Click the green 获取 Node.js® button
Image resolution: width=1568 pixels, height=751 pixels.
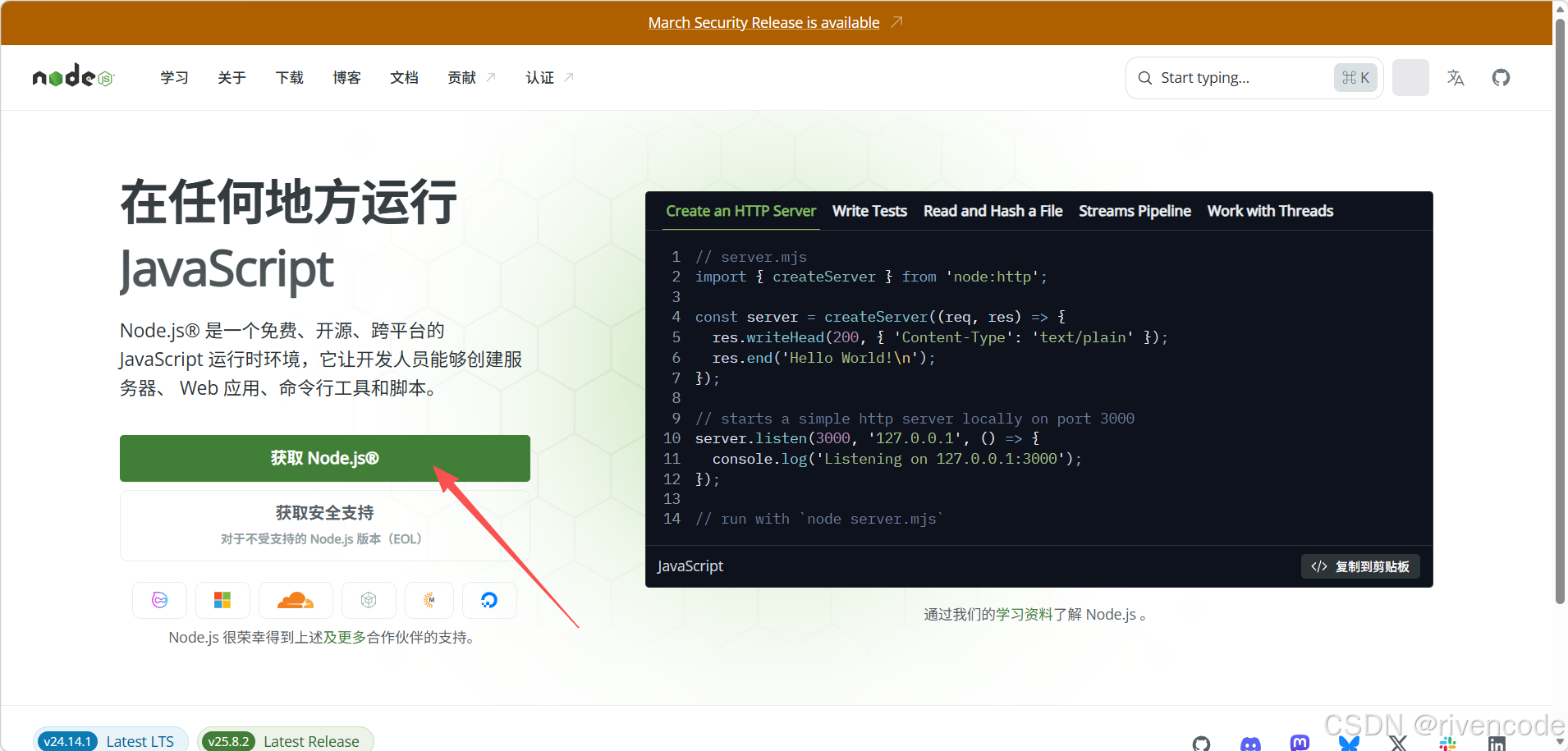click(325, 458)
